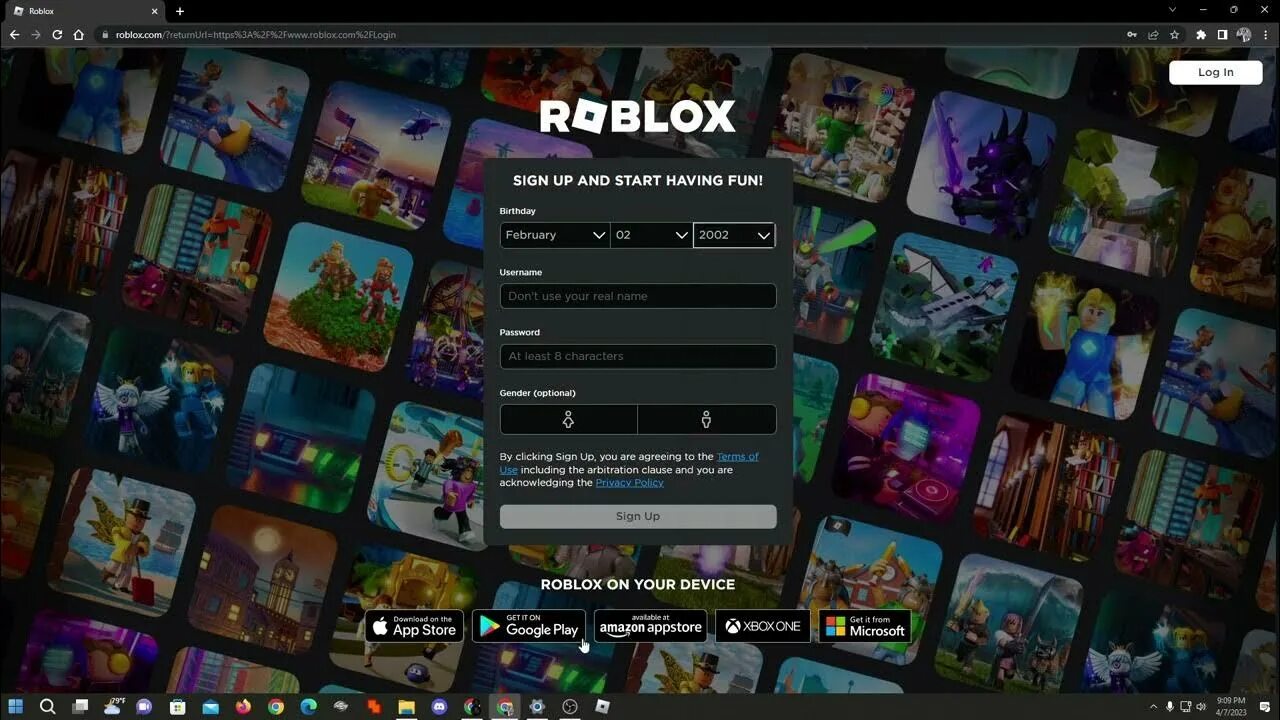This screenshot has width=1280, height=720.
Task: Open the taskbar clock and date
Action: click(x=1232, y=707)
